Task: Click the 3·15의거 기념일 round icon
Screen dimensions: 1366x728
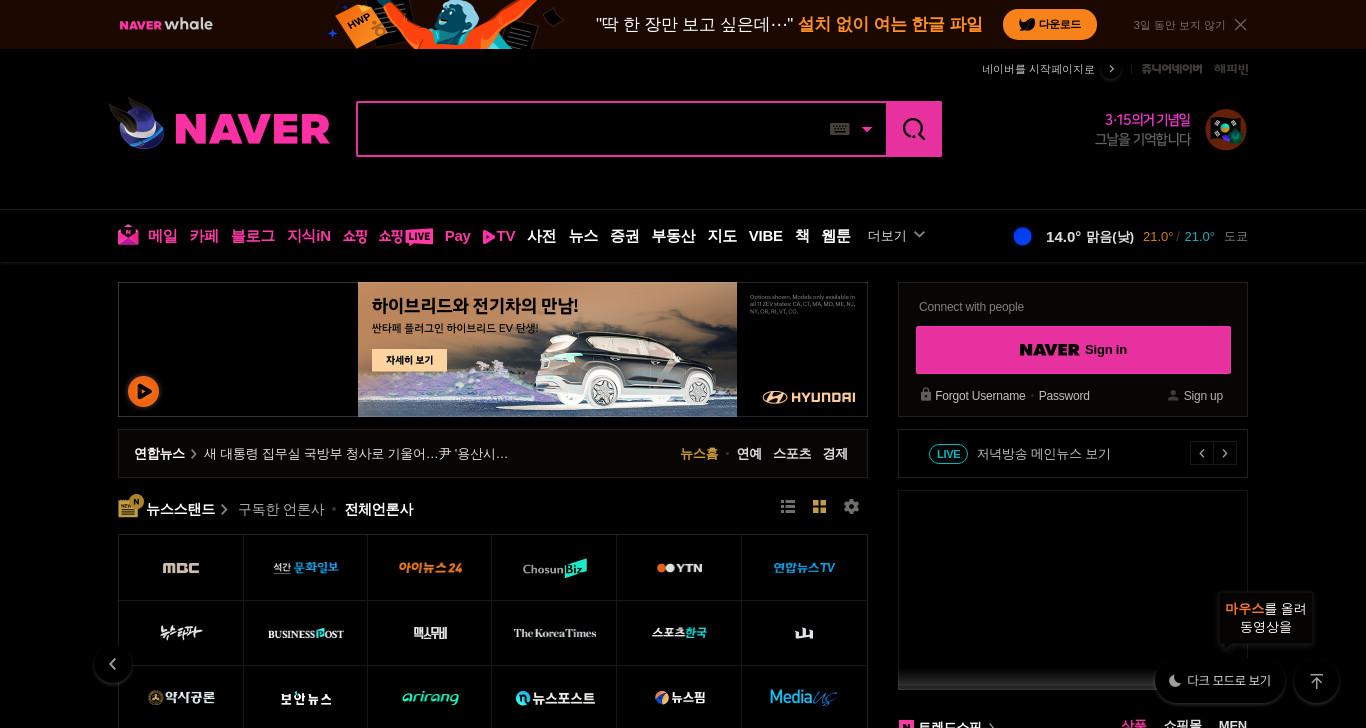Action: [x=1226, y=130]
